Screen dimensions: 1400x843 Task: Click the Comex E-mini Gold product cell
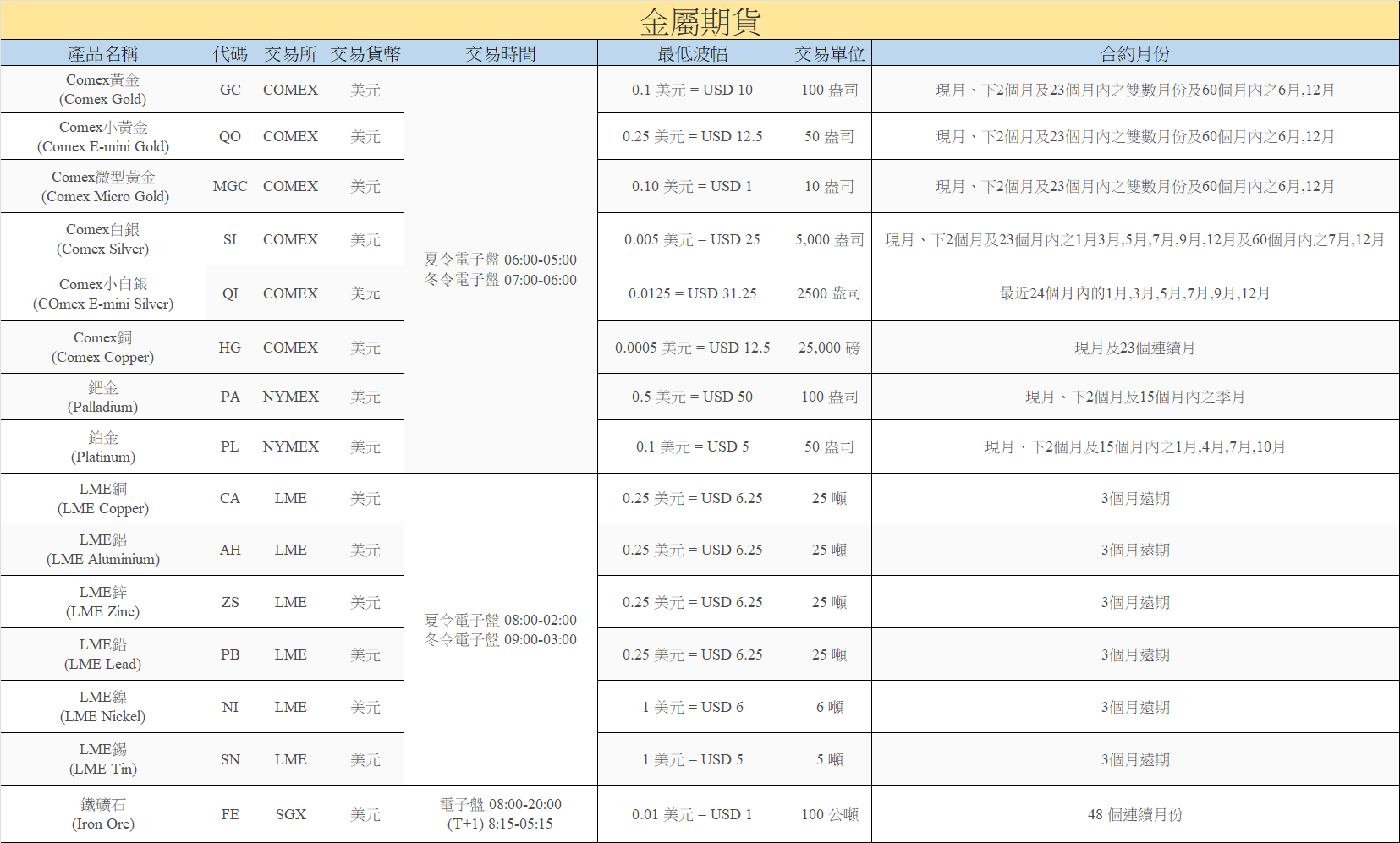(x=103, y=136)
